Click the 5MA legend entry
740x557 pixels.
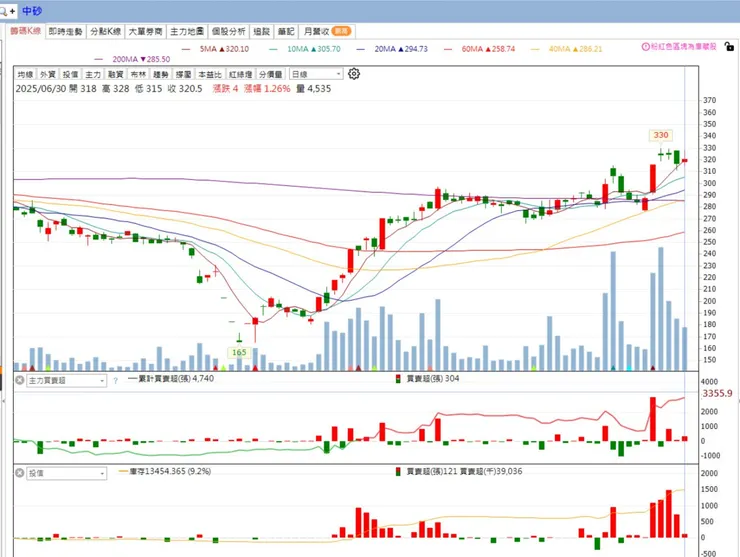coord(215,49)
